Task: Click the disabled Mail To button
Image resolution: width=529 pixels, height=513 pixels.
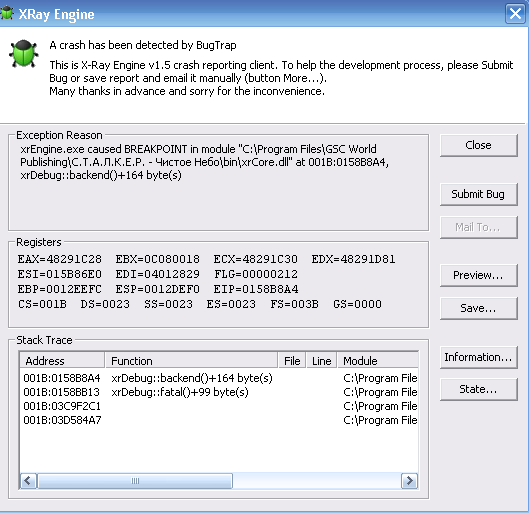Action: tap(478, 227)
